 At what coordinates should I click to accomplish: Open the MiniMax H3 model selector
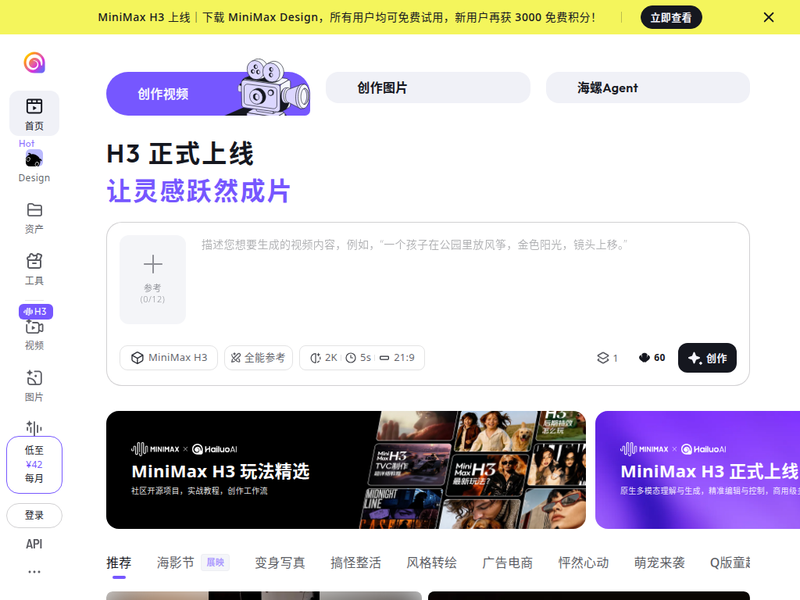(168, 358)
